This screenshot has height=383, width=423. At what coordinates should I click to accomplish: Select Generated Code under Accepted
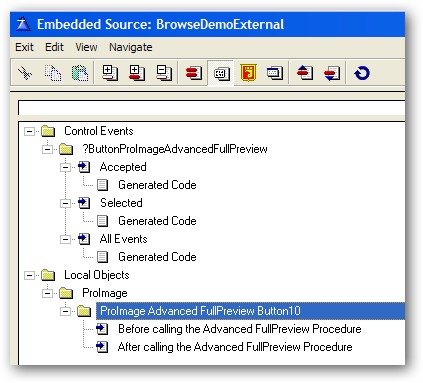click(157, 185)
